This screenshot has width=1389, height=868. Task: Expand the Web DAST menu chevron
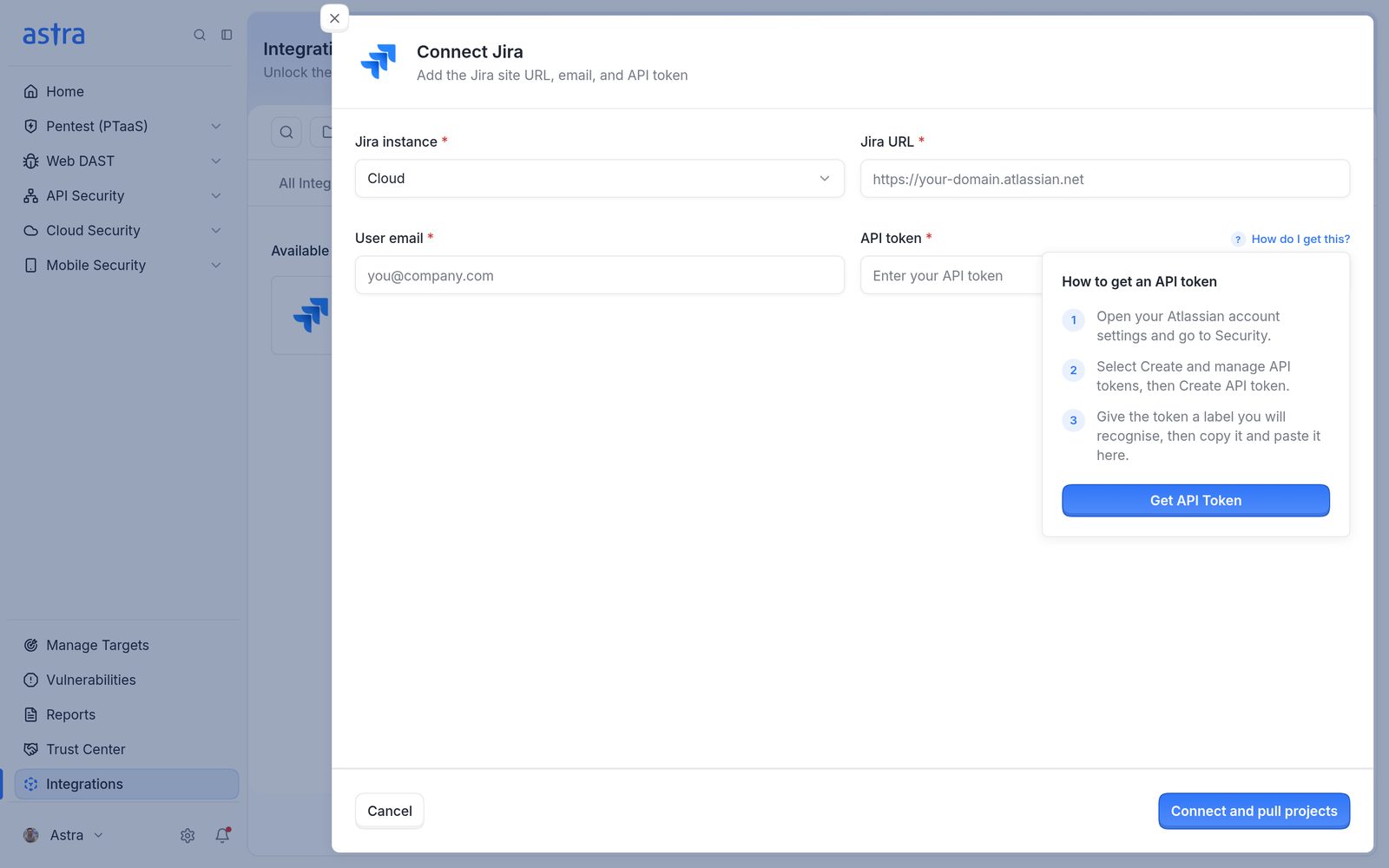(216, 161)
